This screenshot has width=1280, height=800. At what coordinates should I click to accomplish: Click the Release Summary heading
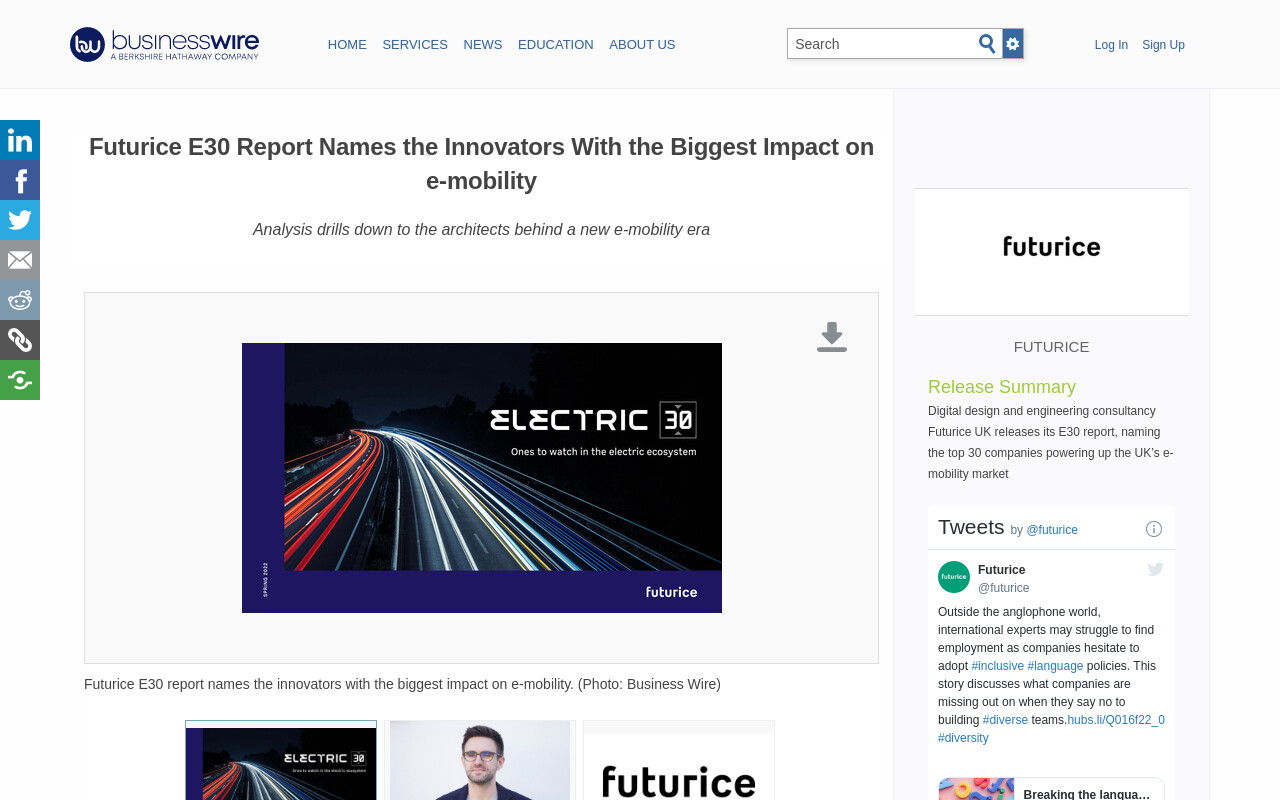coord(1002,387)
